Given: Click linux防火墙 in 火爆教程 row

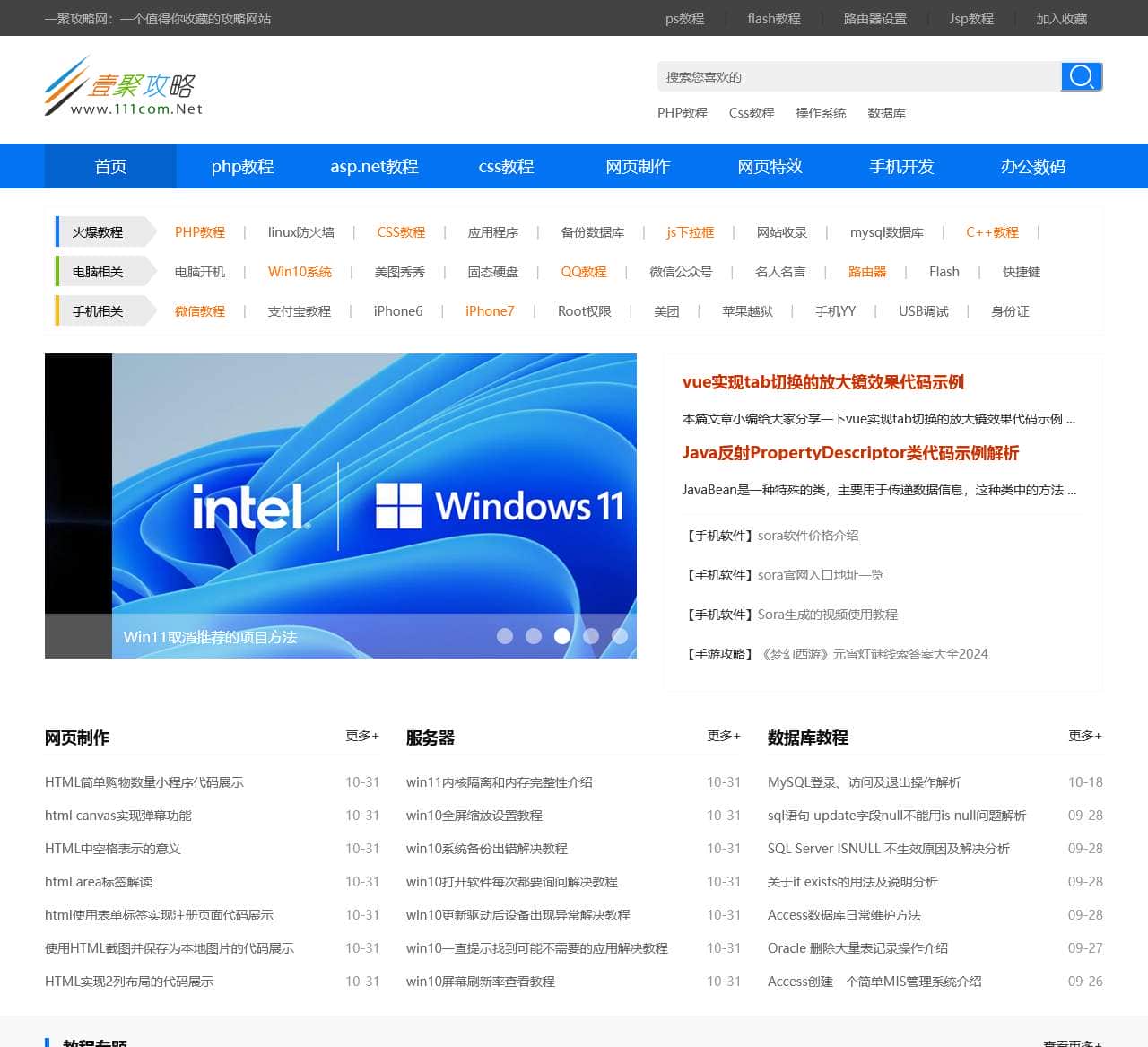Looking at the screenshot, I should pos(301,232).
